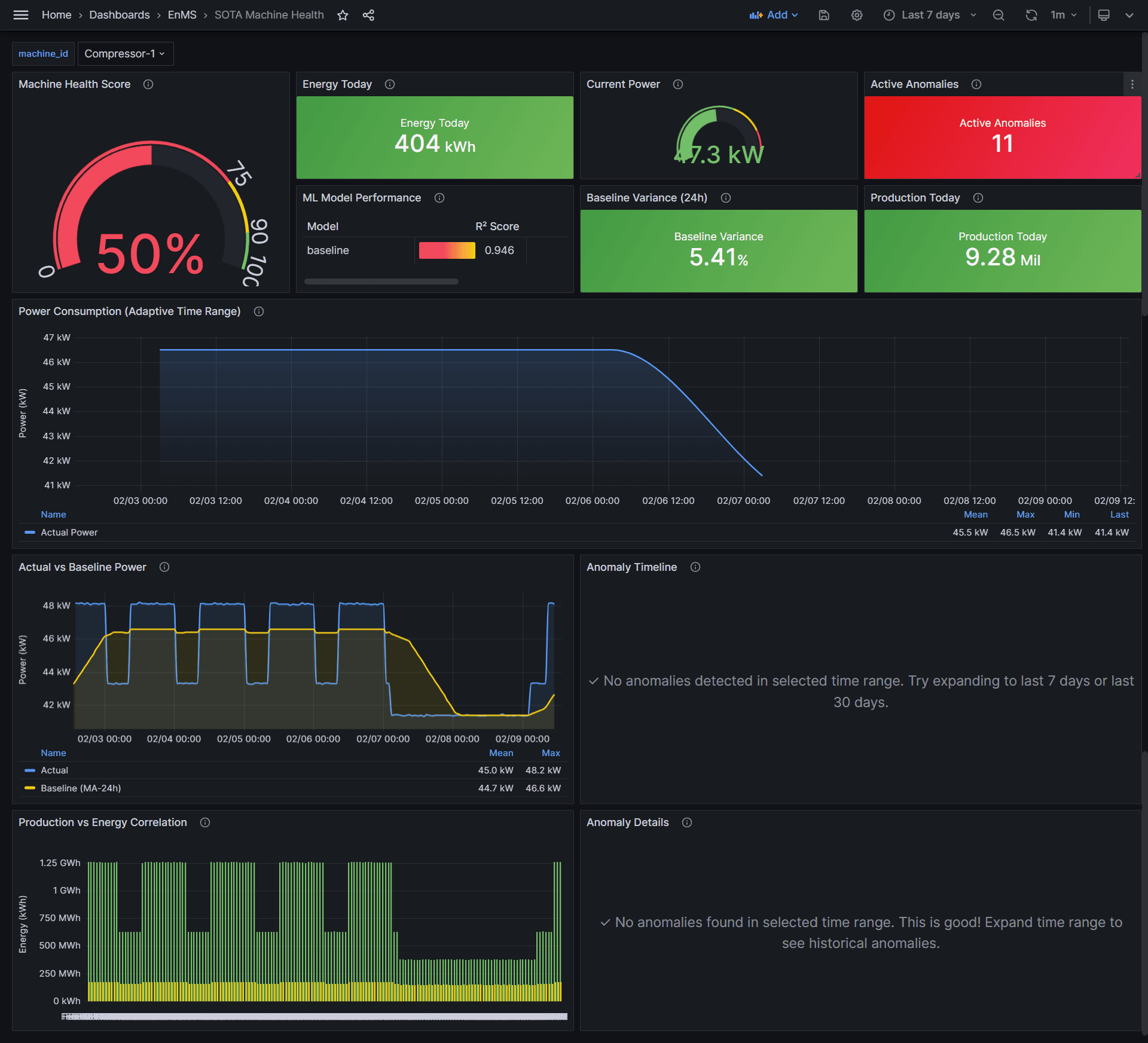The image size is (1148, 1043).
Task: Navigate to Dashboards via breadcrumb
Action: point(119,15)
